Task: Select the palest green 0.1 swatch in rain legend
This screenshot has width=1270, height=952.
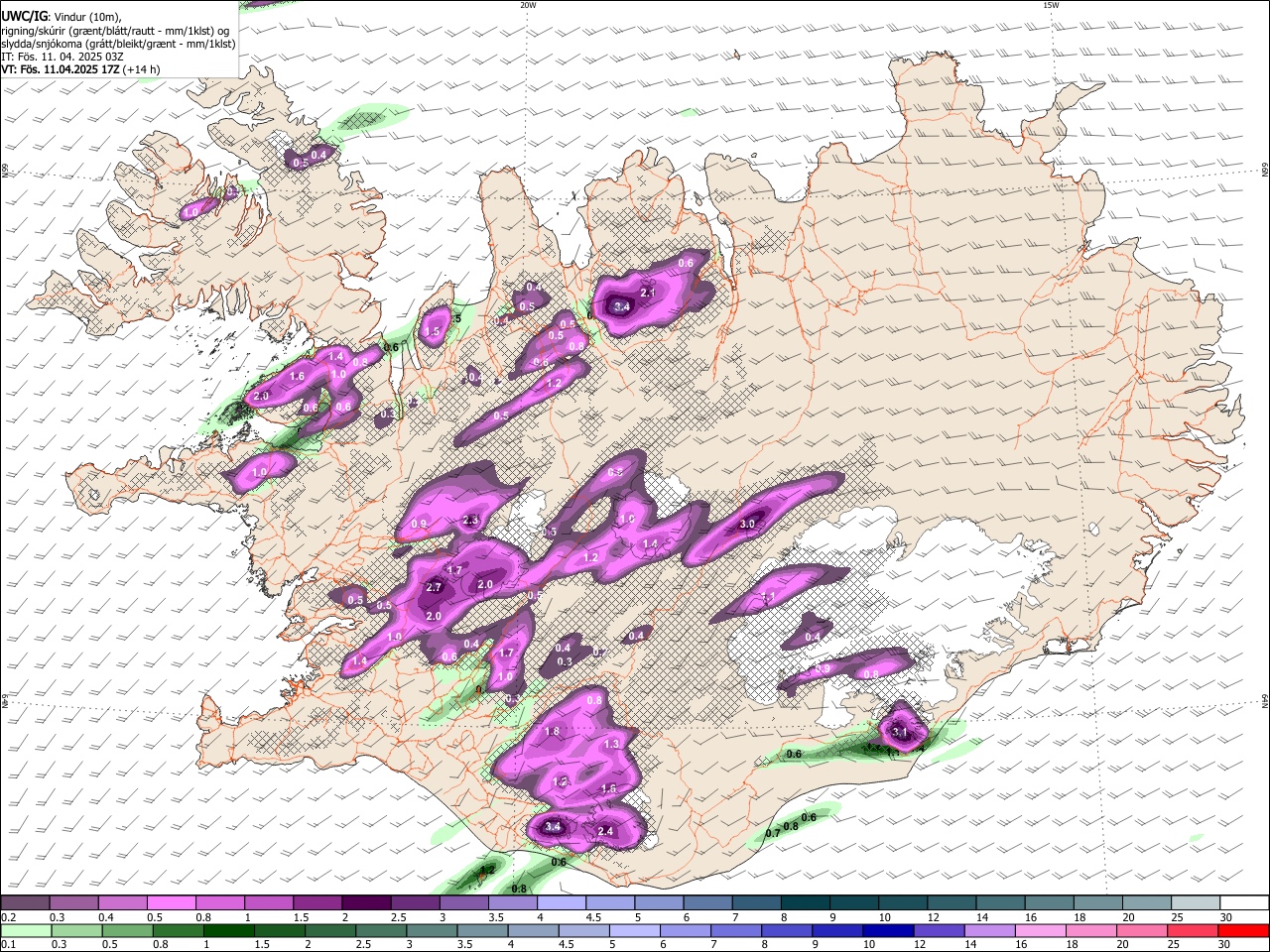Action: [x=26, y=930]
